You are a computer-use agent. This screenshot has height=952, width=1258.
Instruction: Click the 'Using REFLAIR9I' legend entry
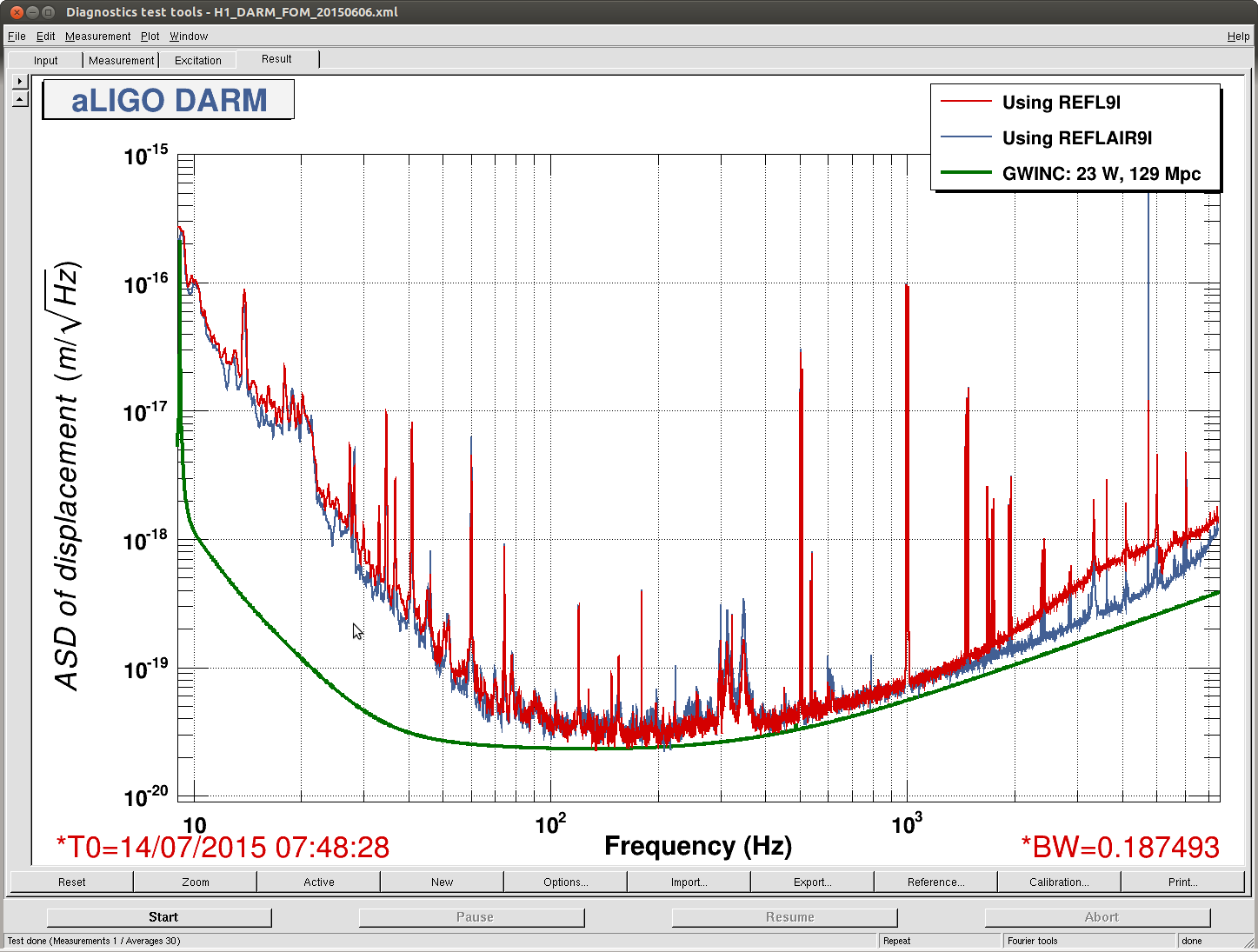(1077, 138)
